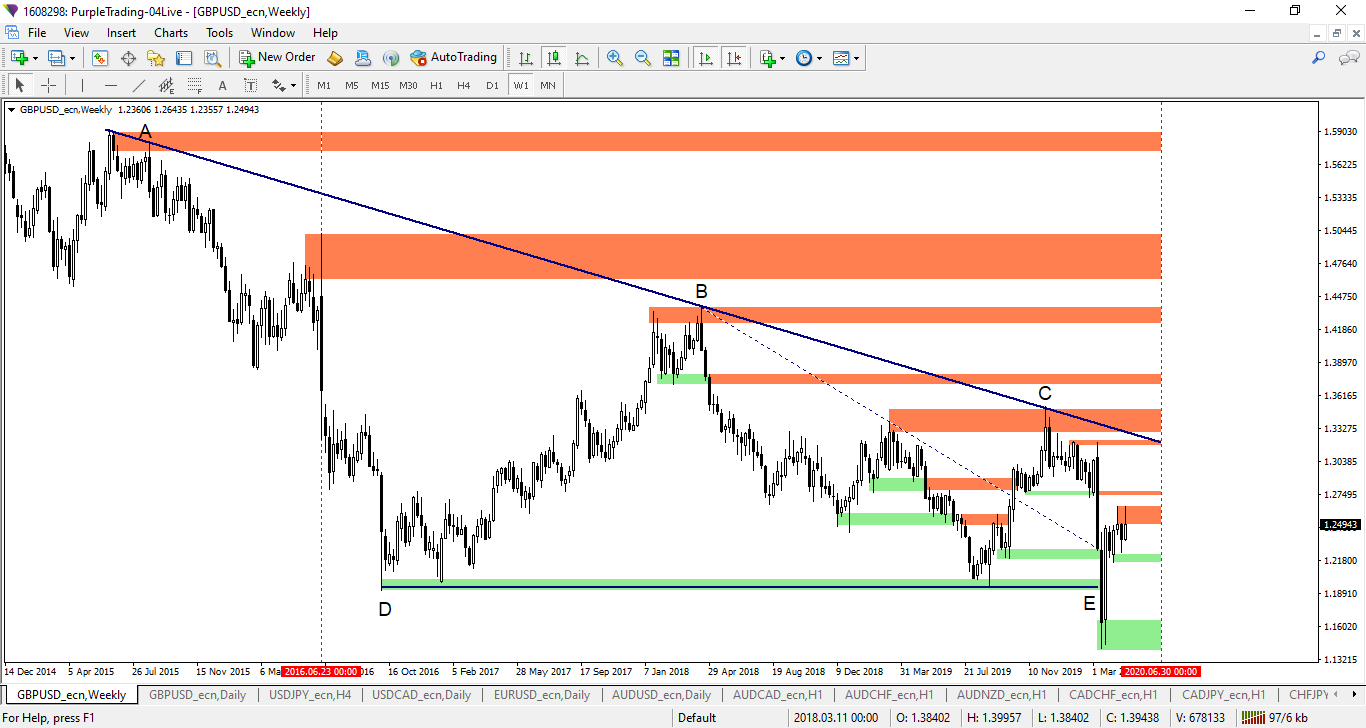This screenshot has height=728, width=1366.
Task: Click the New Order button
Action: coord(277,58)
